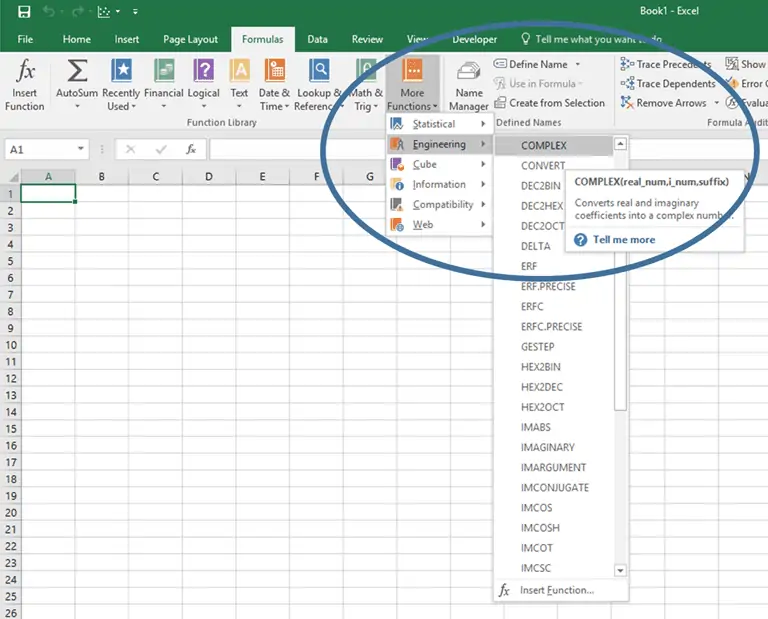This screenshot has width=768, height=619.
Task: Open the Web functions submenu
Action: point(439,224)
